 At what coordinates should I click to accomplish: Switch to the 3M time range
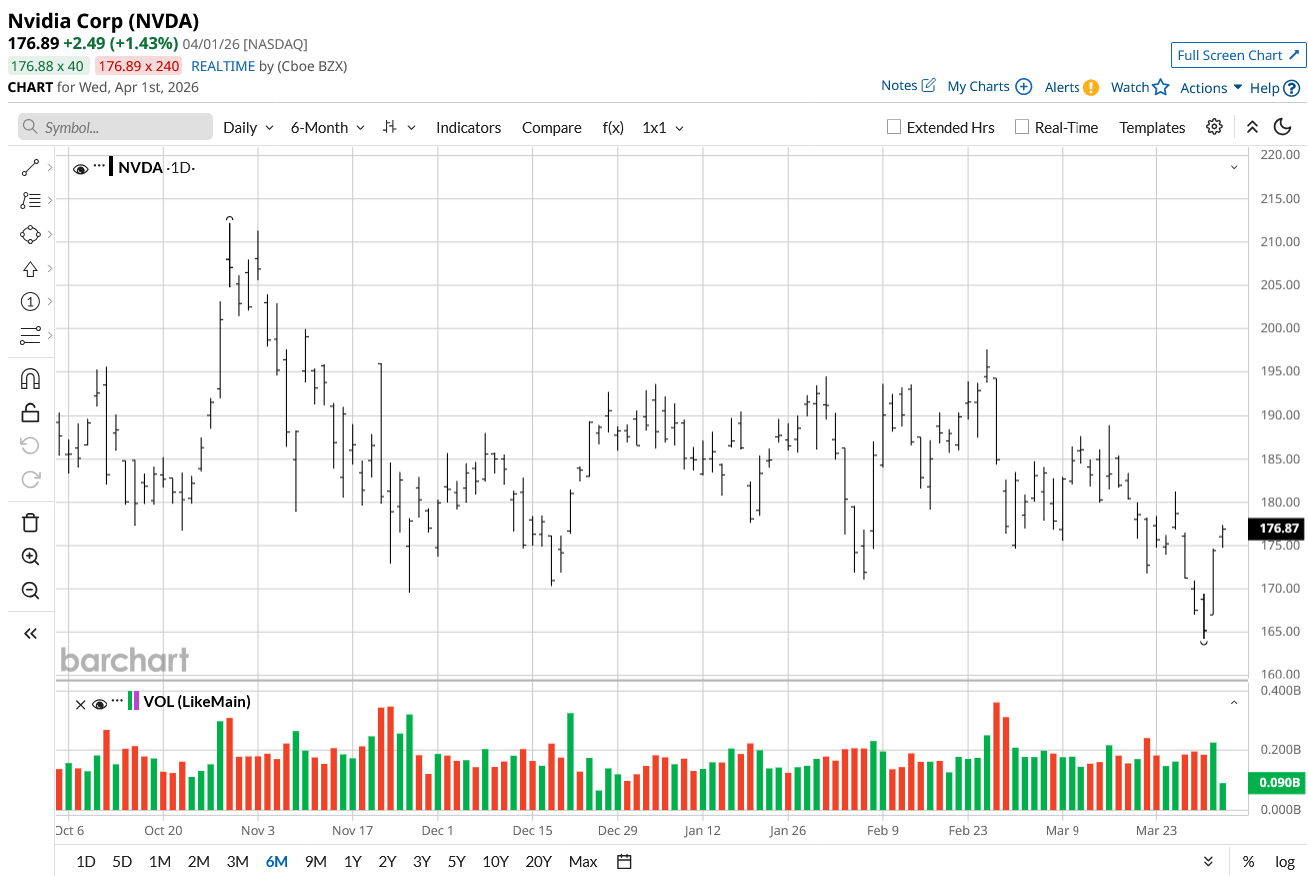(x=237, y=861)
